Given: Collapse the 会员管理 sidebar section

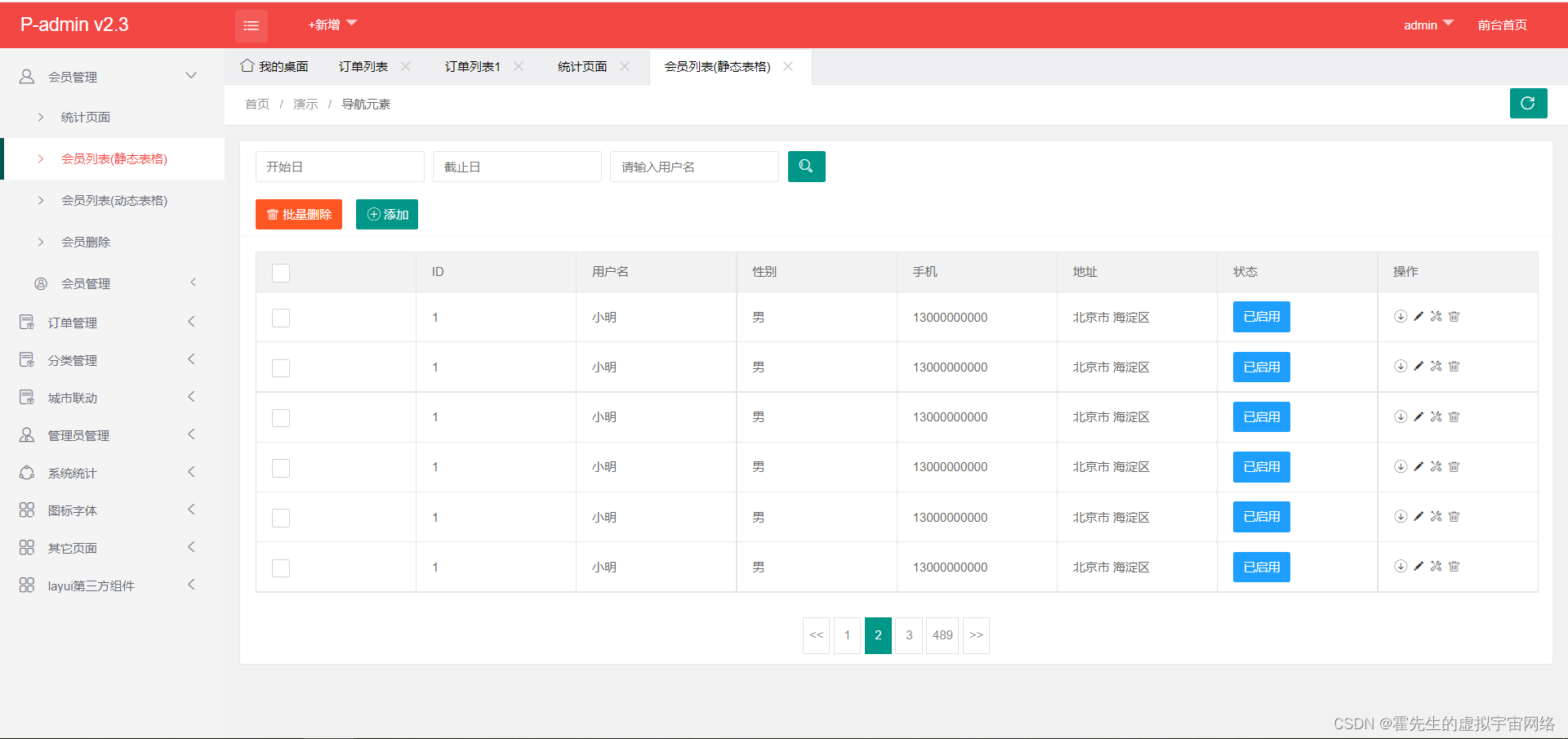Looking at the screenshot, I should (x=191, y=75).
